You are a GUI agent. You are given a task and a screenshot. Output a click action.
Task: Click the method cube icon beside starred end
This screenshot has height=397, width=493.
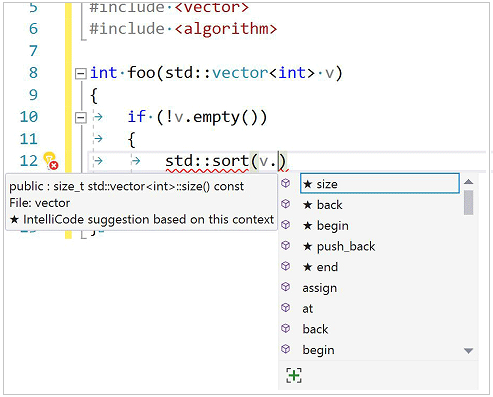286,266
